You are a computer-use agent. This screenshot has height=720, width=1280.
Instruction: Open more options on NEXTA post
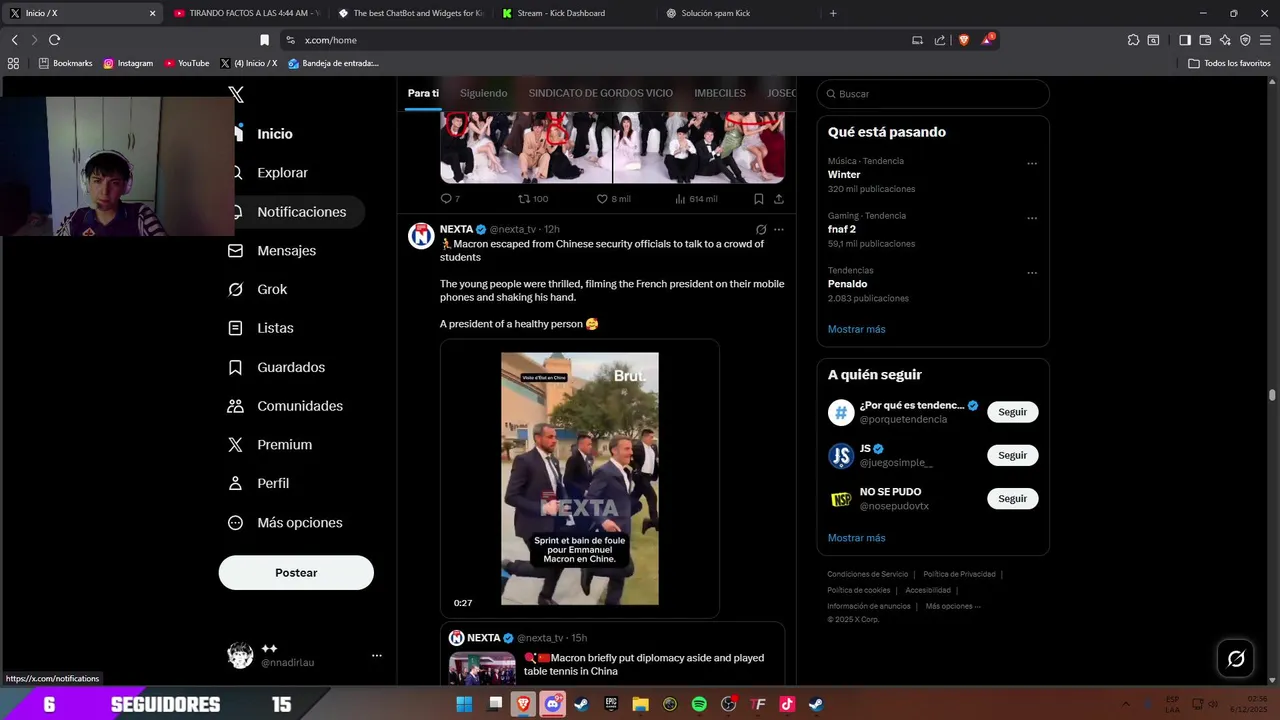[x=779, y=230]
